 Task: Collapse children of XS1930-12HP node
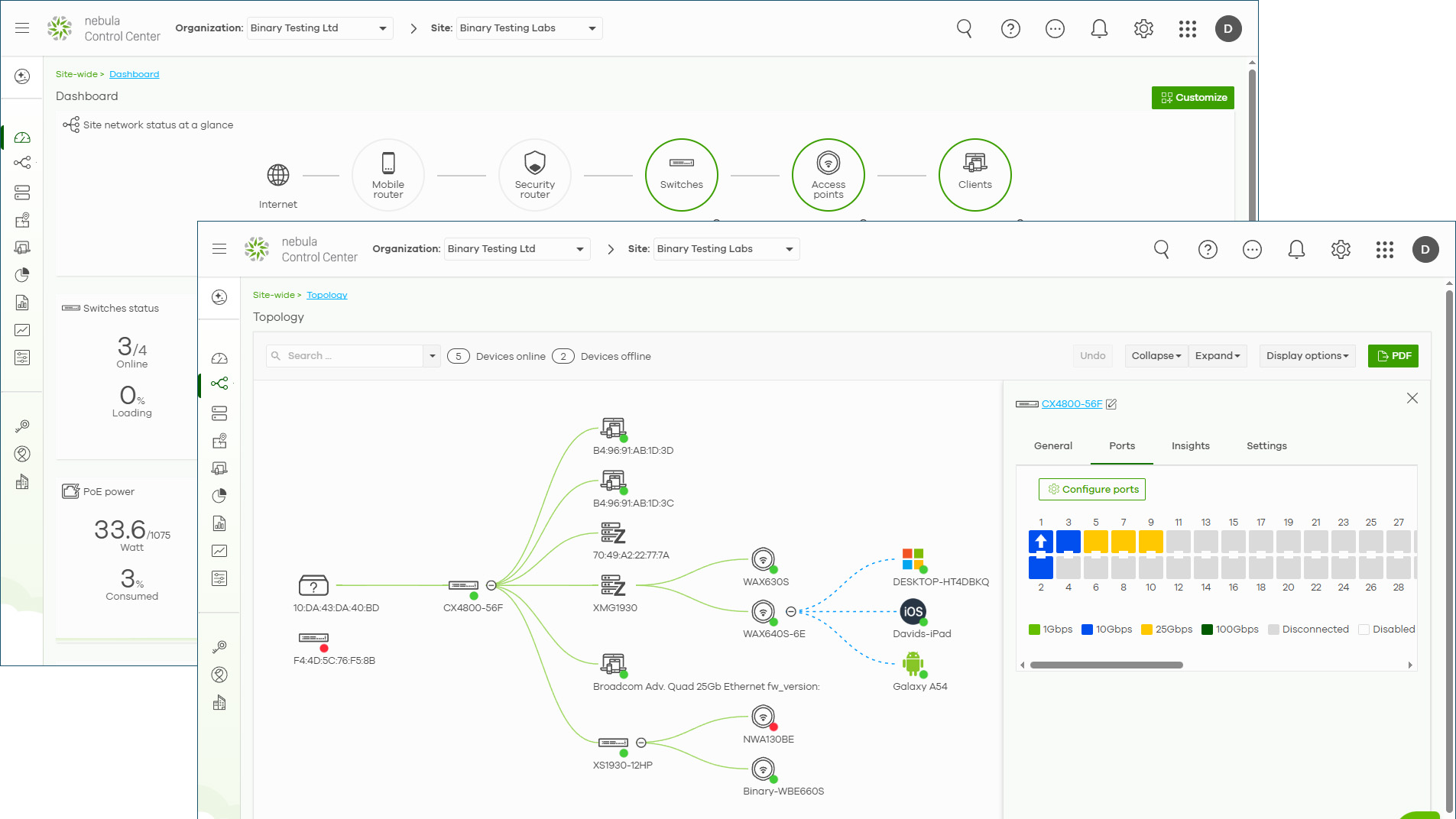tap(641, 743)
